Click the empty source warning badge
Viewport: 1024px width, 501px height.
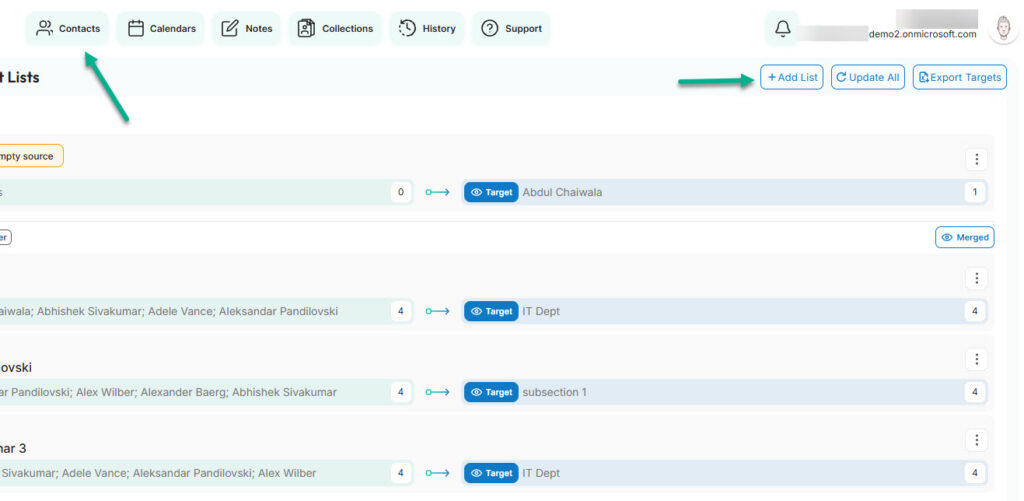(29, 156)
